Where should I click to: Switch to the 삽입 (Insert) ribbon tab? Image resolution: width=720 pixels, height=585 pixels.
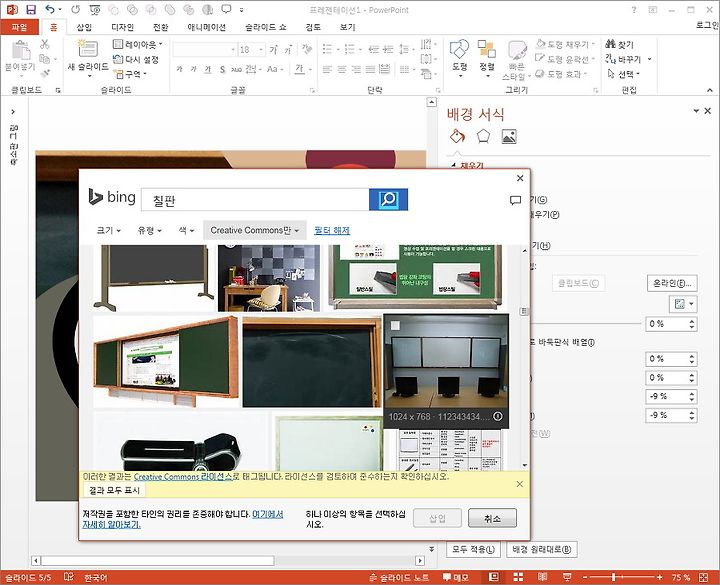coord(84,27)
